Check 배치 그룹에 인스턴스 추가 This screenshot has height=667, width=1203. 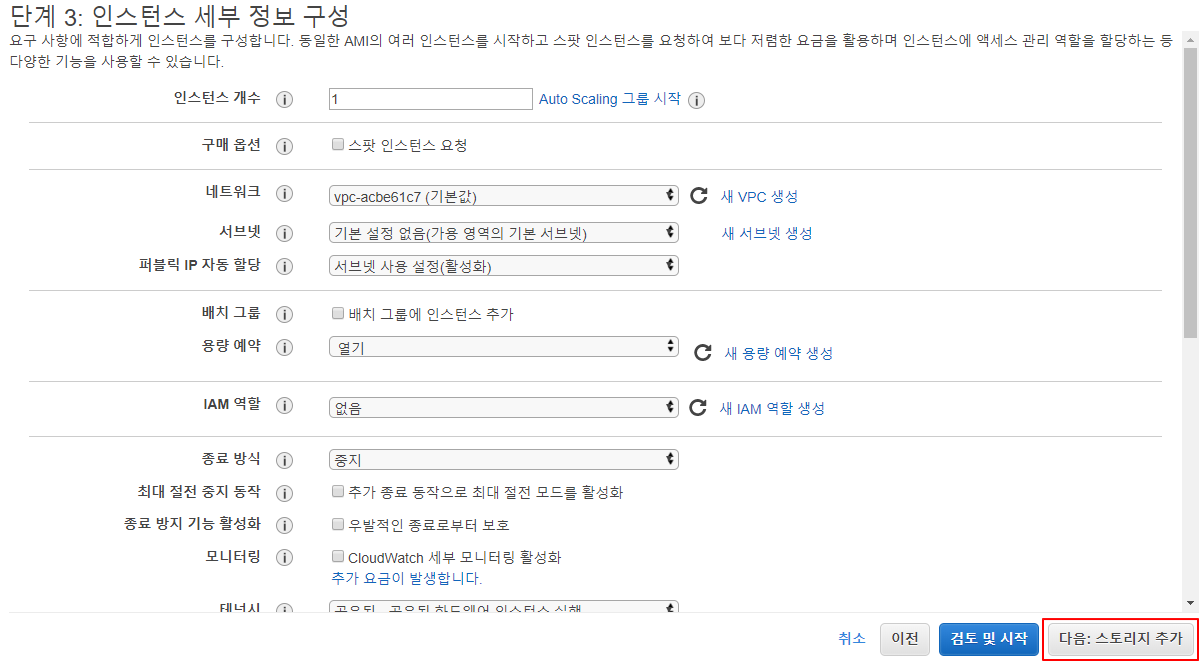[338, 313]
